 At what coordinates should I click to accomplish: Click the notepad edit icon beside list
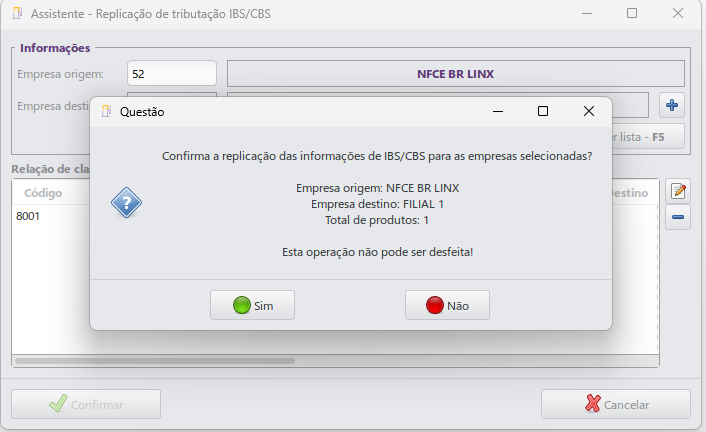click(x=678, y=191)
